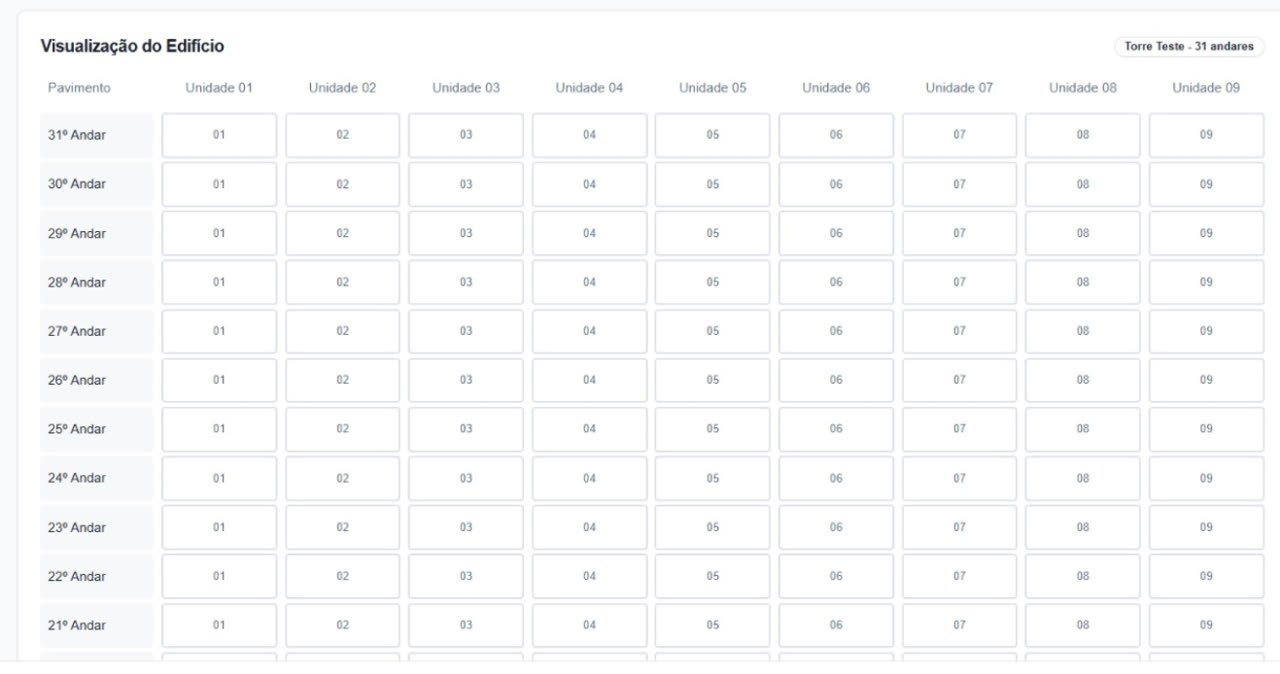Click unit 04 on the 23º Andar
This screenshot has width=1280, height=674.
[x=589, y=527]
